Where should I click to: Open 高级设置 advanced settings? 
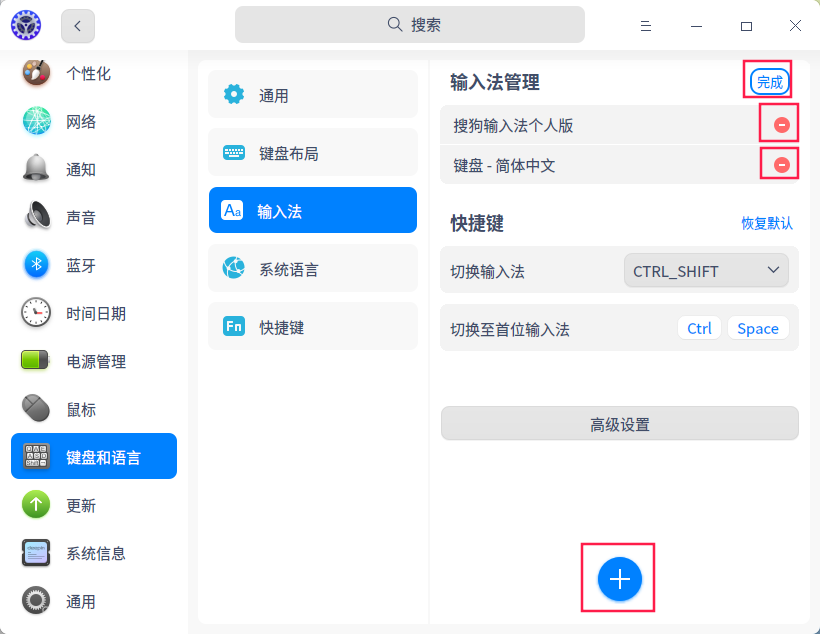[x=619, y=423]
